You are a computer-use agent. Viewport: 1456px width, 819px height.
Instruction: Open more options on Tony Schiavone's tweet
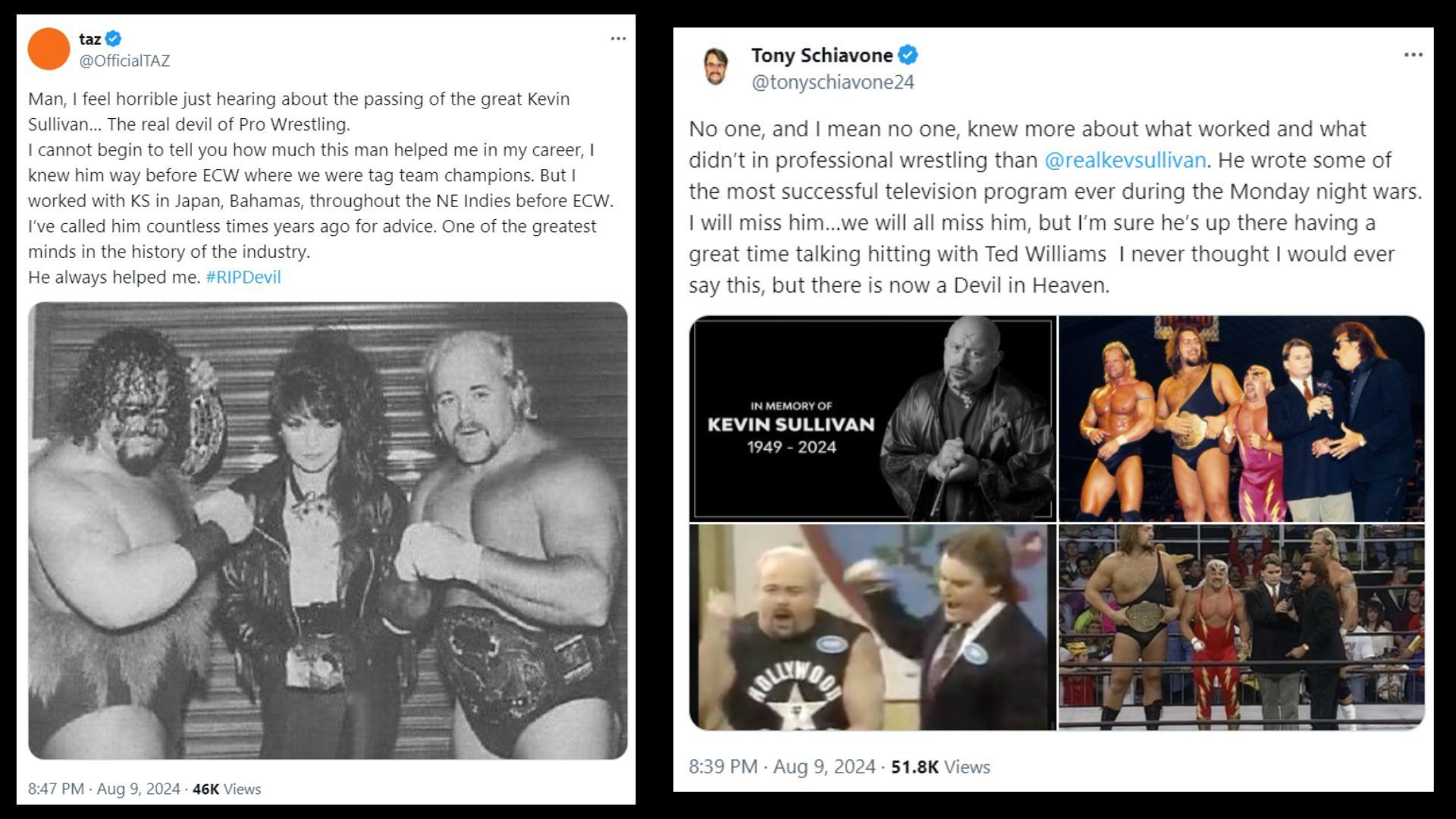tap(1413, 55)
